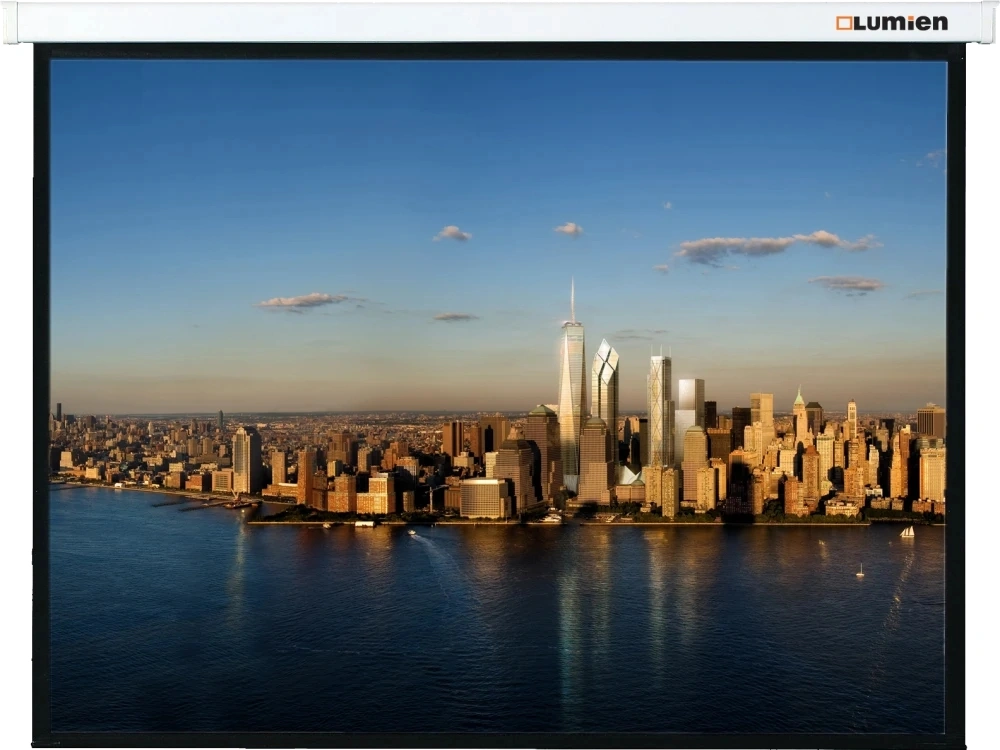Click the wide cloud on the left
This screenshot has width=1000, height=750.
(303, 300)
